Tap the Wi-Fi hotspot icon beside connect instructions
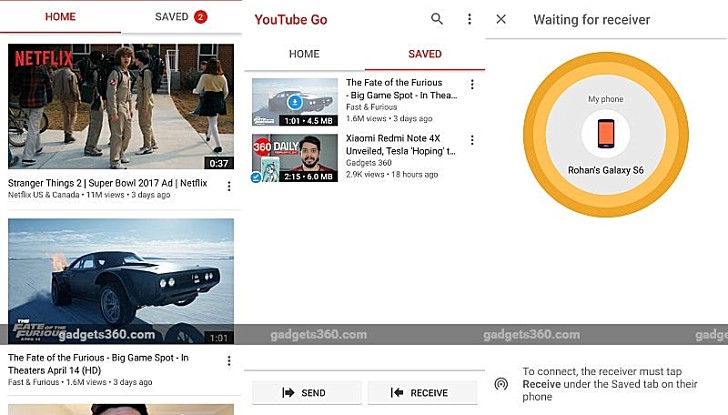 pos(501,383)
